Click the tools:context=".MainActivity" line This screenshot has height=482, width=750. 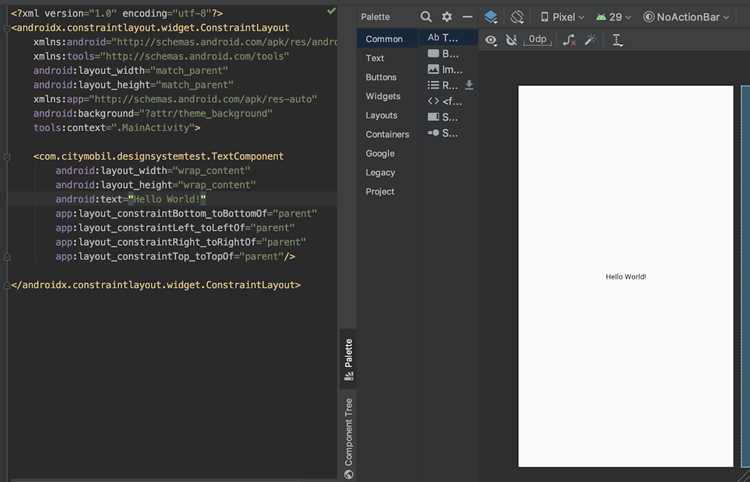117,128
